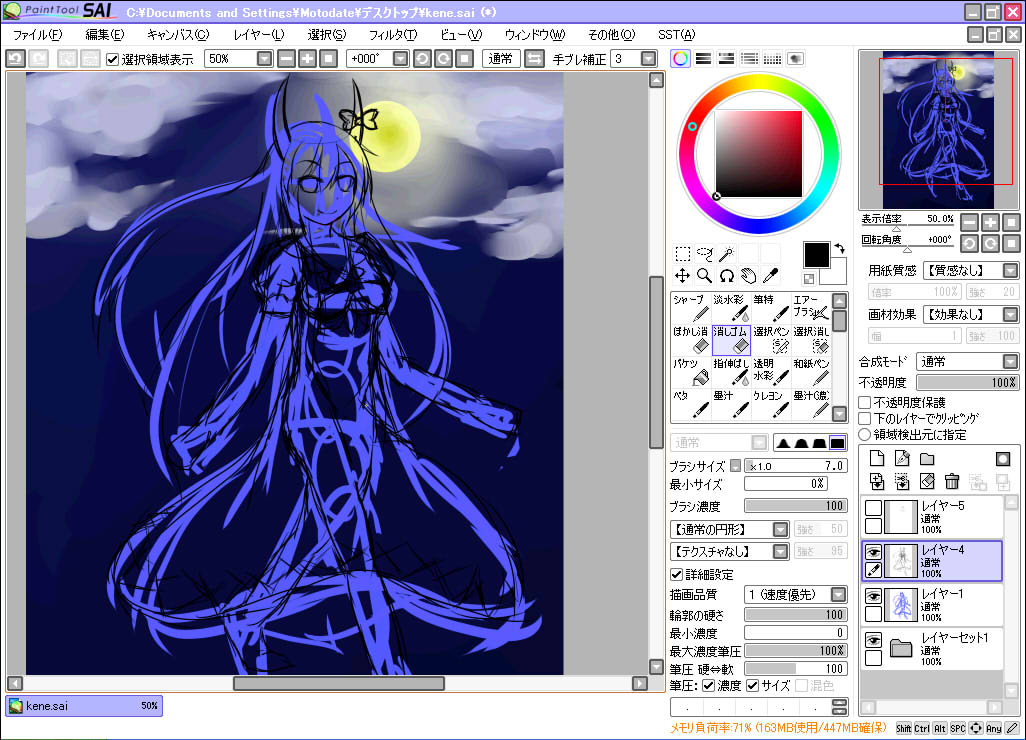Switch to the kene.sai document tab
The height and width of the screenshot is (740, 1026).
pos(84,706)
